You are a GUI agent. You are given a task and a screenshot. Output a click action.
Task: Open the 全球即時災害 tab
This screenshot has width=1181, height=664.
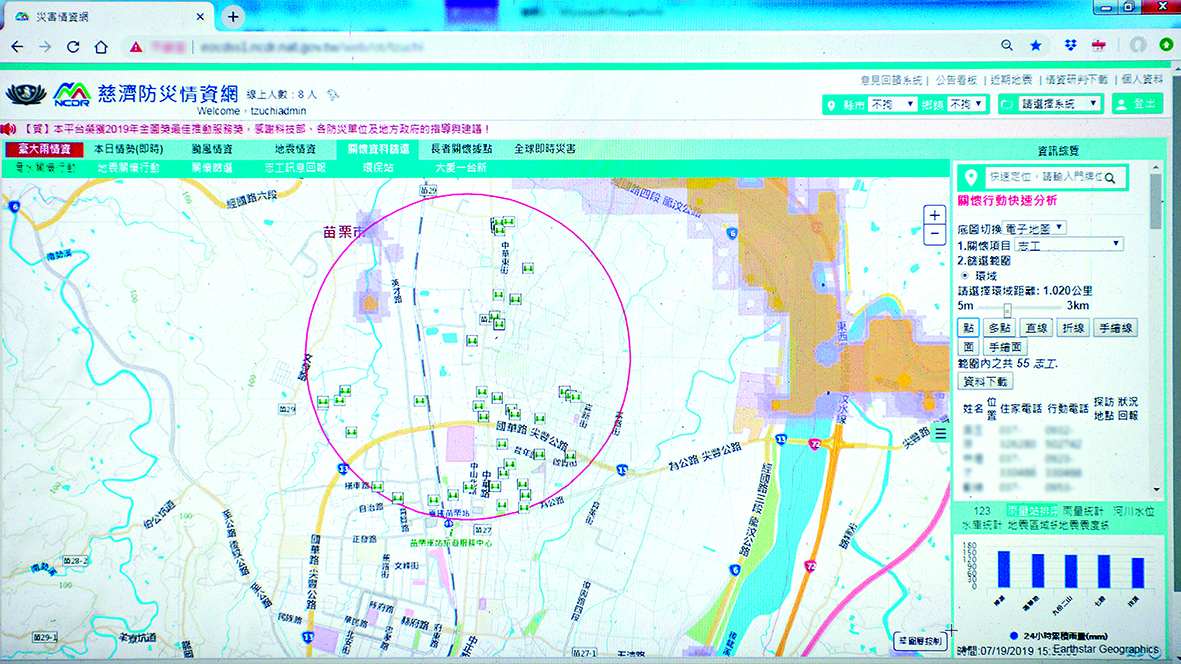[x=545, y=149]
